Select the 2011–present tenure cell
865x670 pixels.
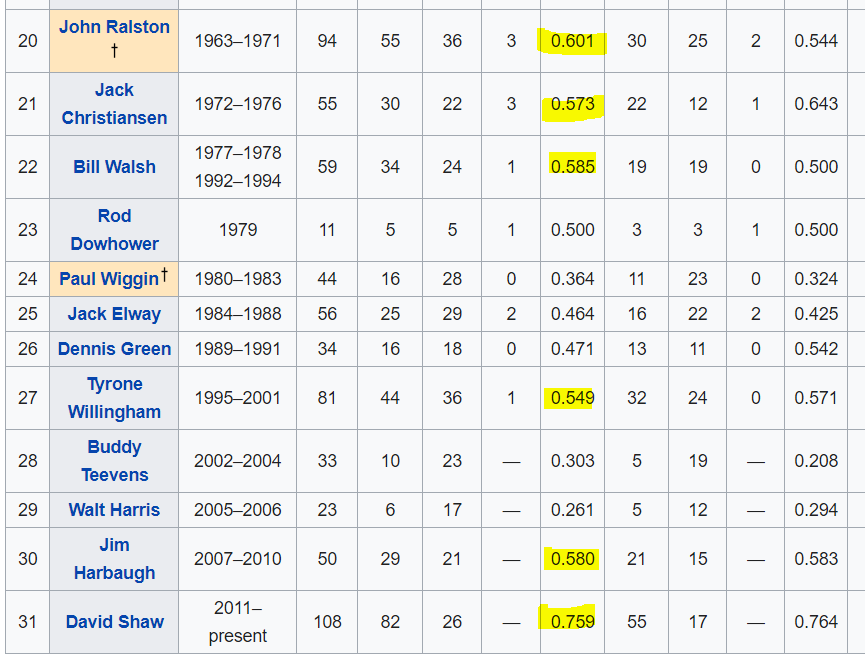coord(238,622)
